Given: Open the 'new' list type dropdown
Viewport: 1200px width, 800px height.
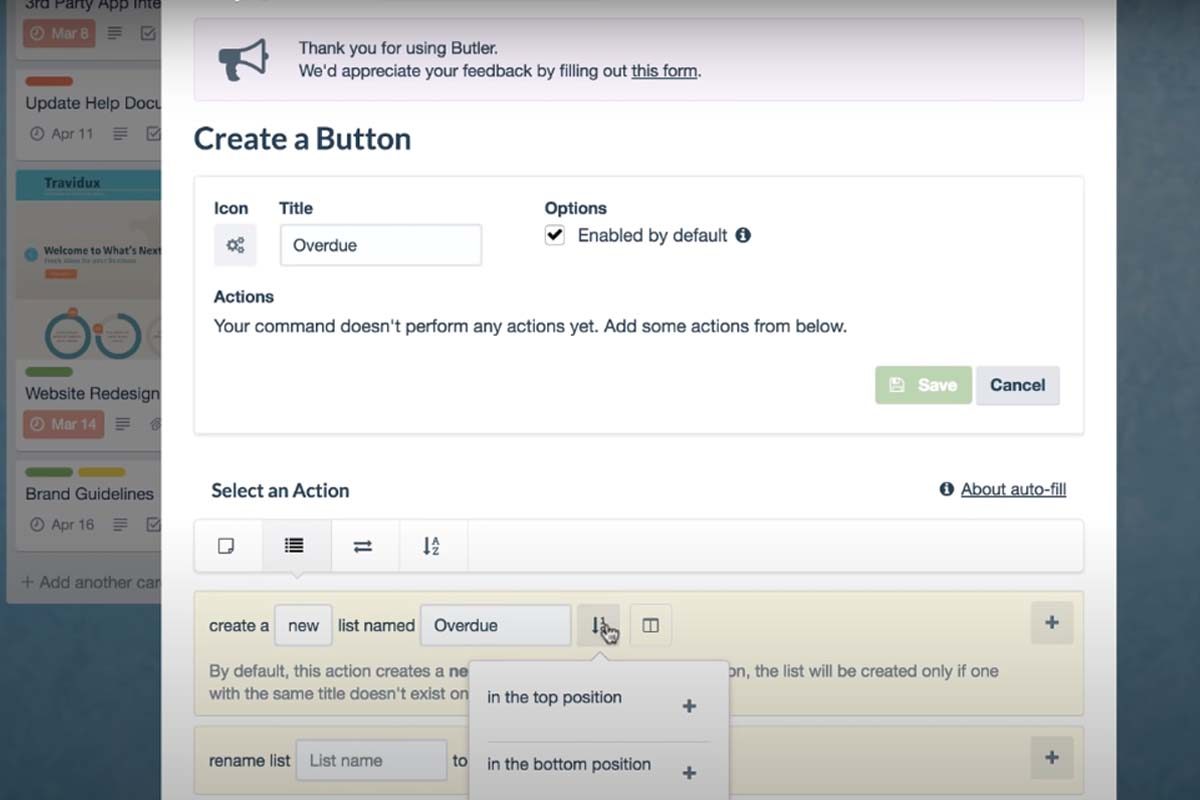Looking at the screenshot, I should 303,624.
